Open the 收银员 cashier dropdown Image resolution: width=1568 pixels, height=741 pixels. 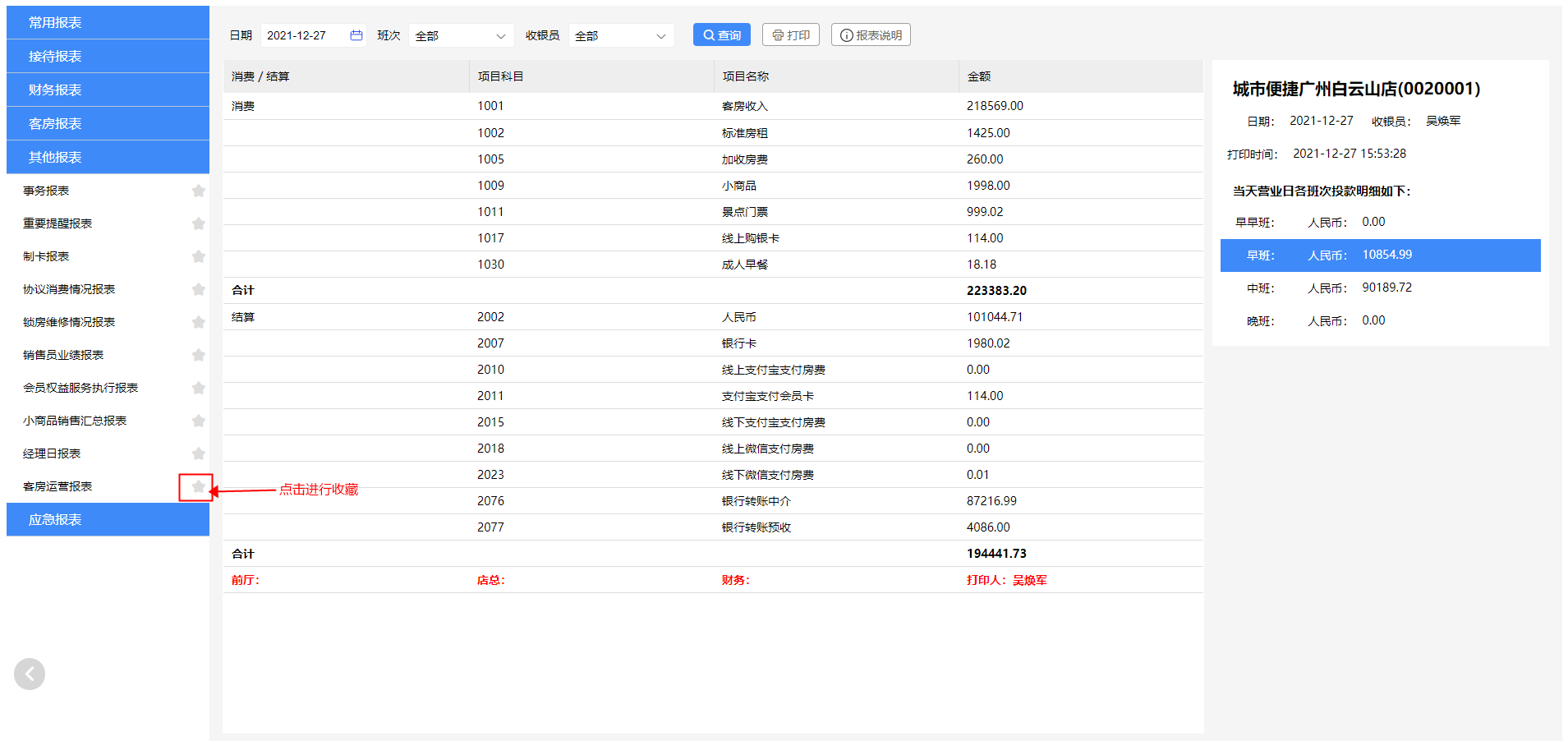[621, 35]
